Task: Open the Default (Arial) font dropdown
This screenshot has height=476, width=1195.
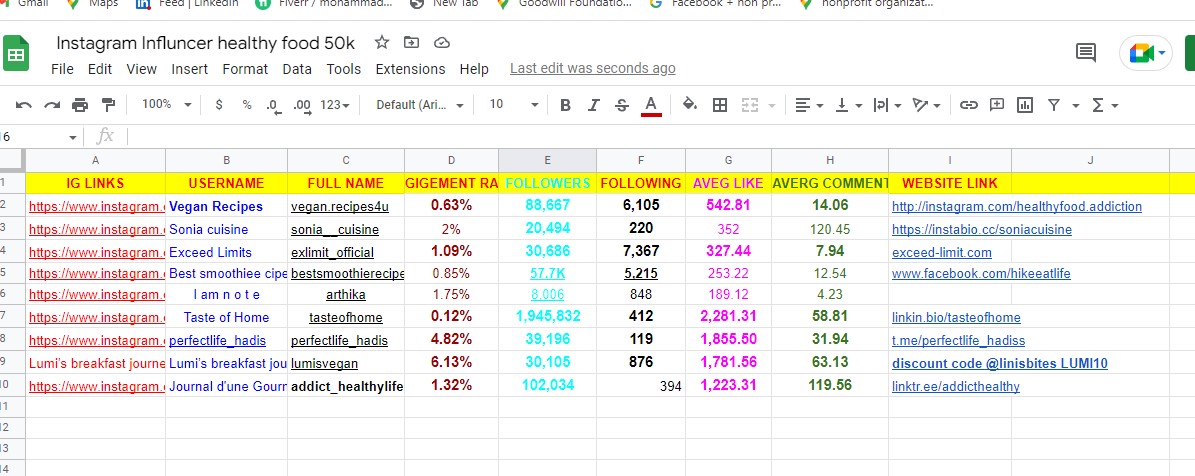Action: [x=420, y=105]
